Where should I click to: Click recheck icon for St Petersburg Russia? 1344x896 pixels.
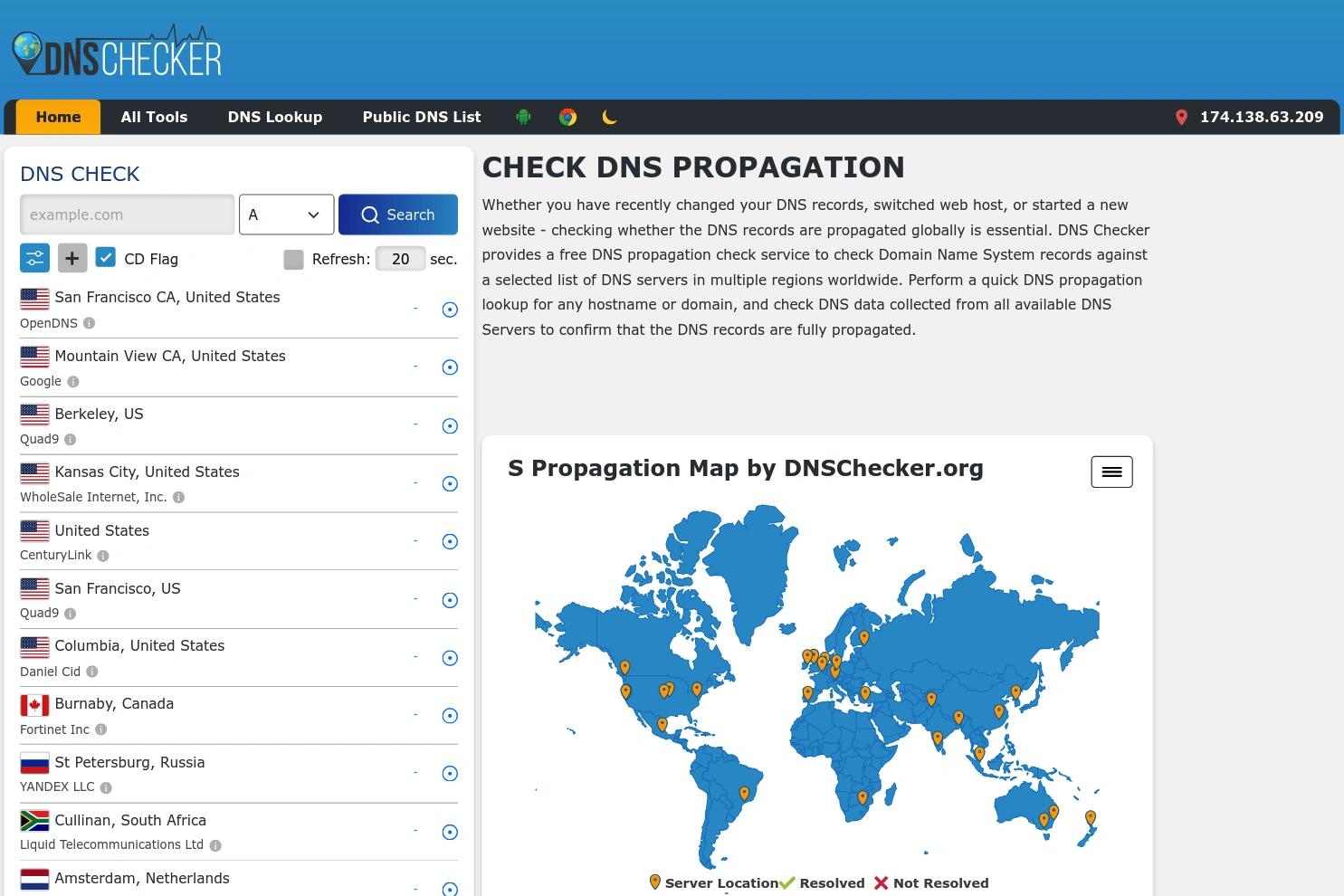pos(450,774)
